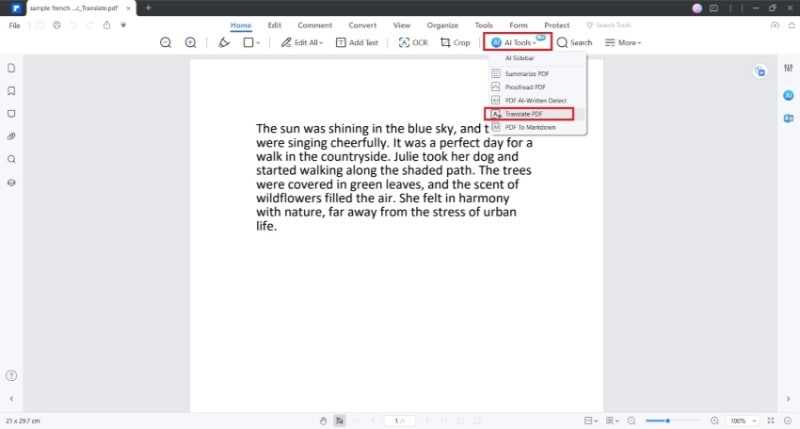Click the share icon in quick access bar

107,25
